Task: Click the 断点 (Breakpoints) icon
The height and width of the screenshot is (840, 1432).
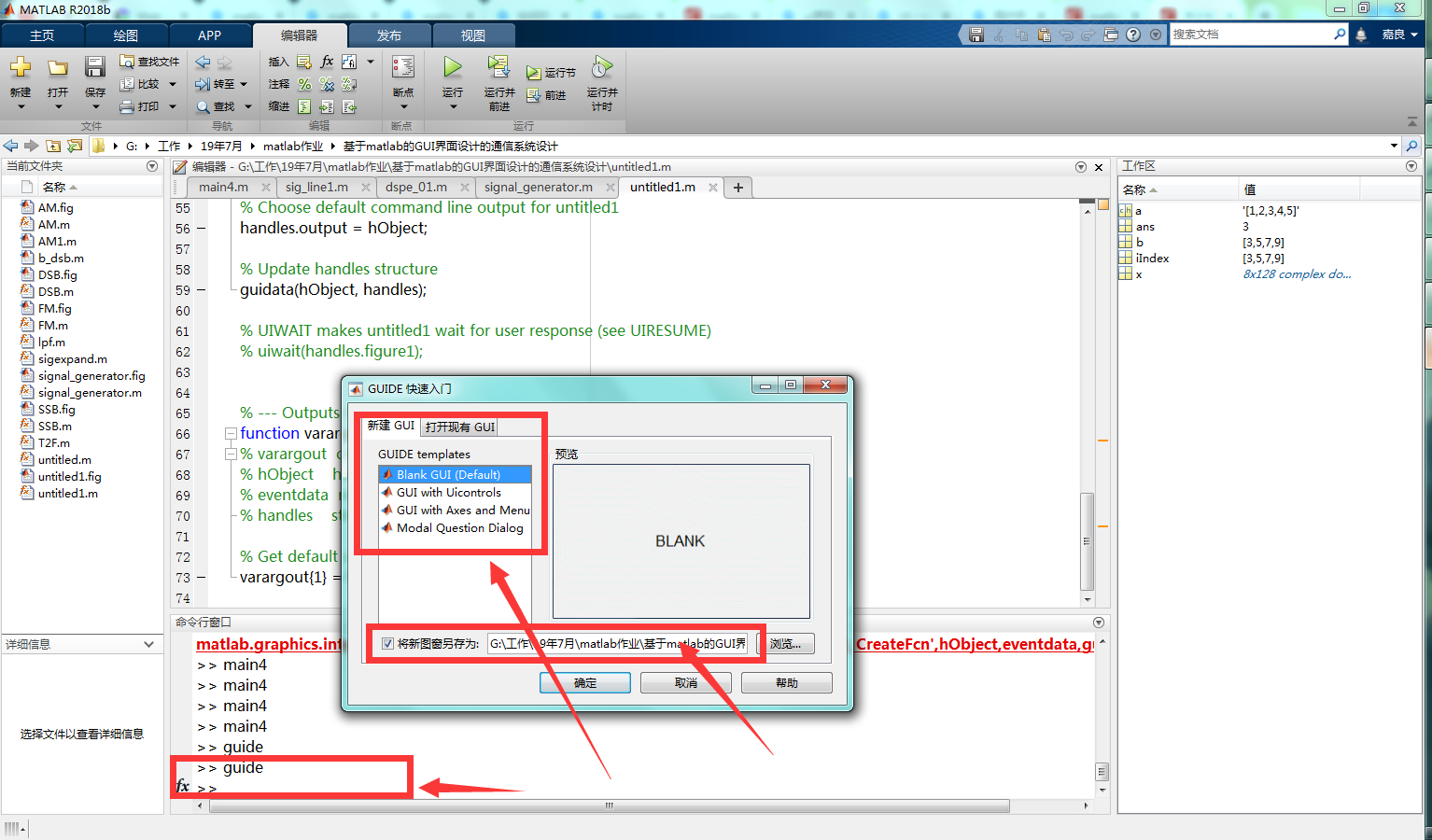Action: pyautogui.click(x=403, y=67)
